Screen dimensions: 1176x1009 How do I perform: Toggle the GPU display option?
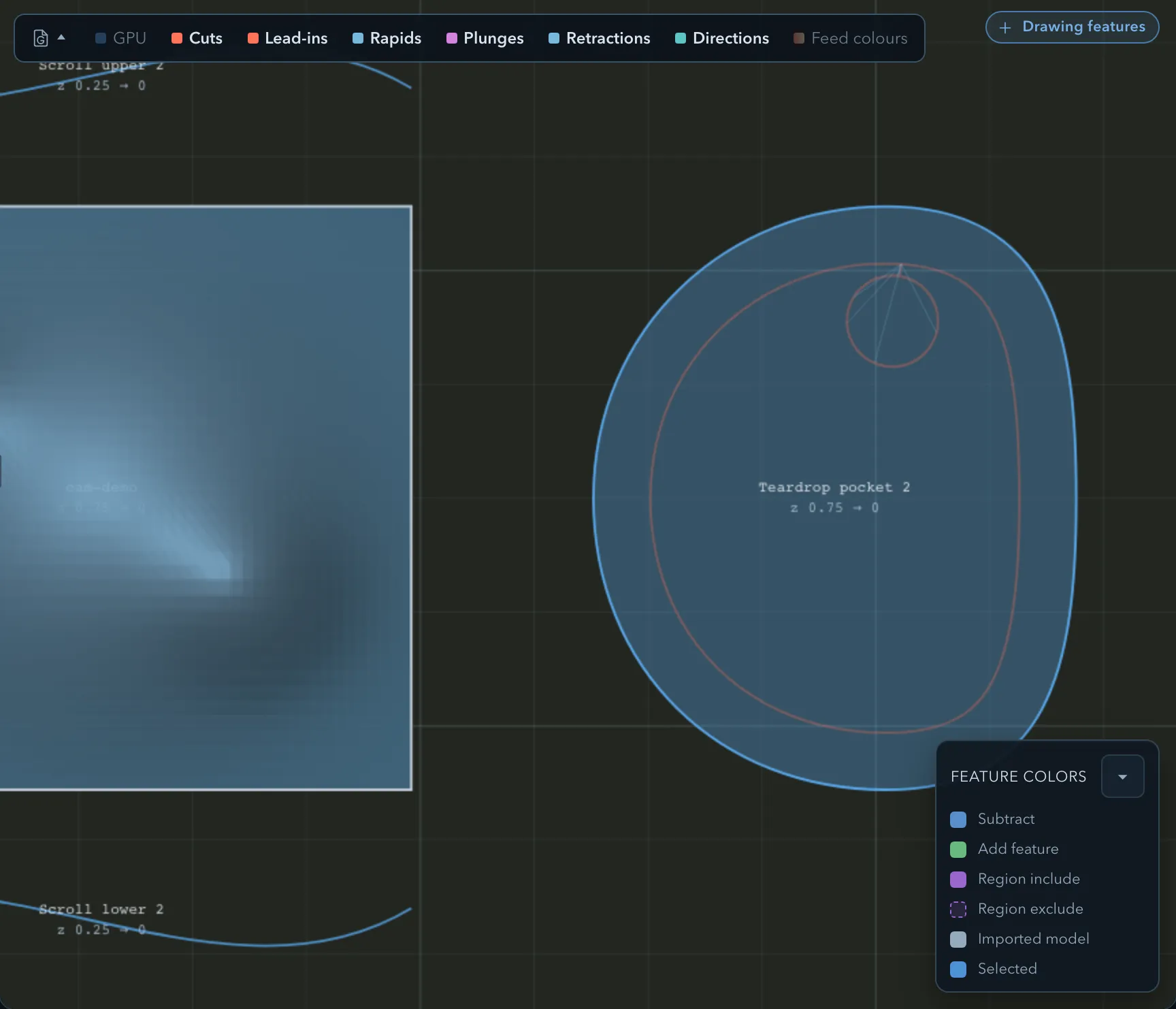120,38
